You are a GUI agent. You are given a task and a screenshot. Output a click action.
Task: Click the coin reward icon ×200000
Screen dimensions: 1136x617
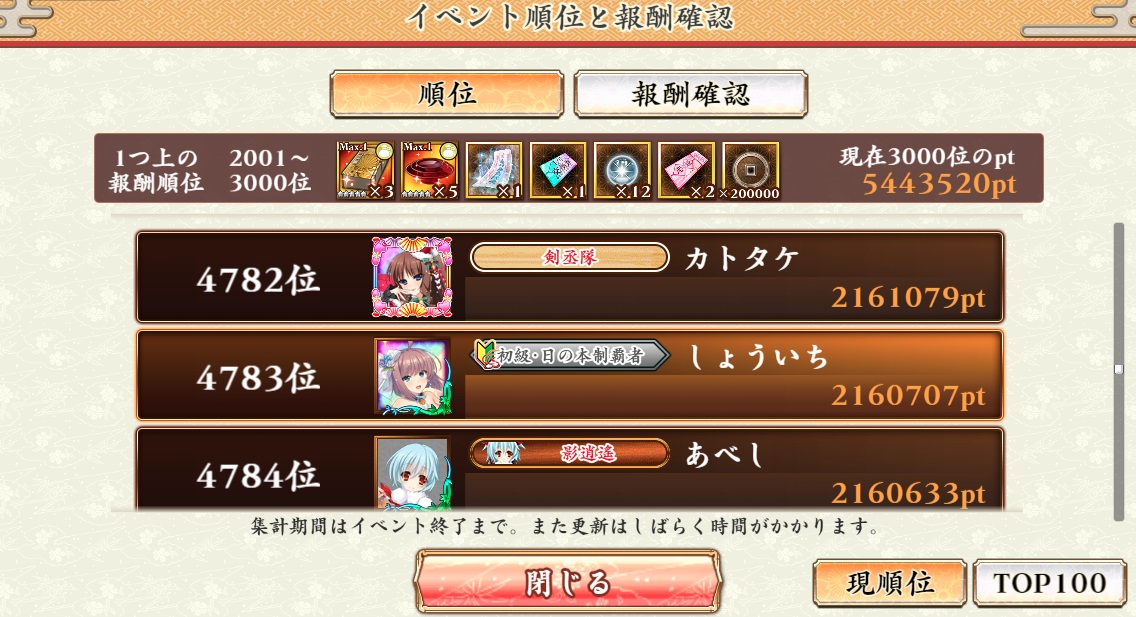751,170
